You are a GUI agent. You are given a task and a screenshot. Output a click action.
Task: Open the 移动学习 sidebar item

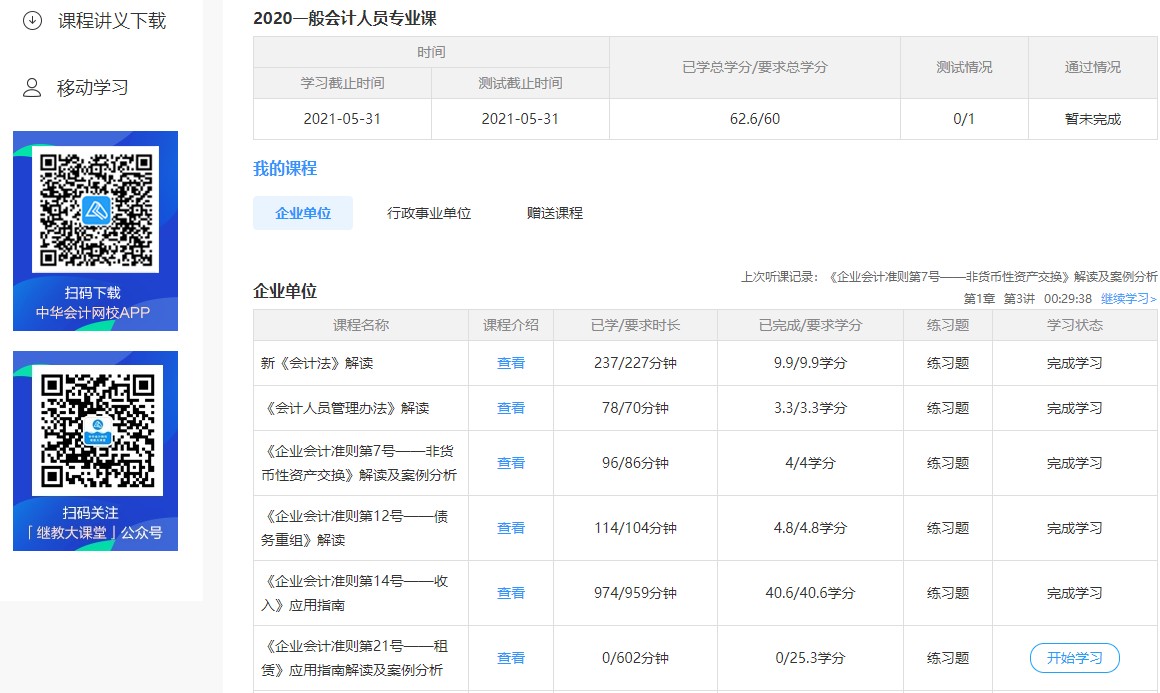pos(92,88)
